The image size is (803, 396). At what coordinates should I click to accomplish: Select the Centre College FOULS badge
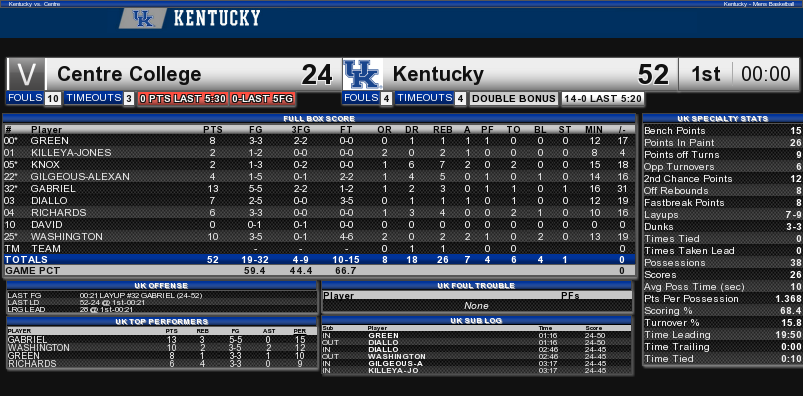tap(34, 98)
